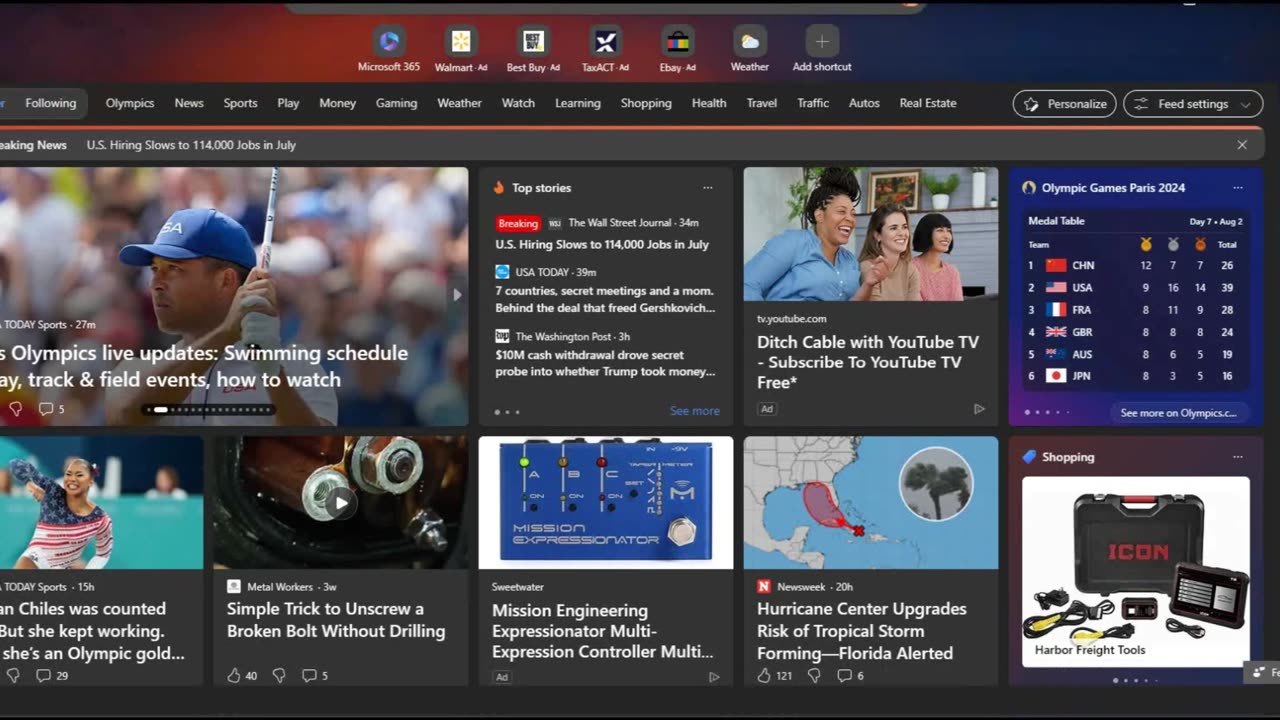Open Wall Street Journal hiring slows story
The width and height of the screenshot is (1280, 720).
(x=602, y=244)
